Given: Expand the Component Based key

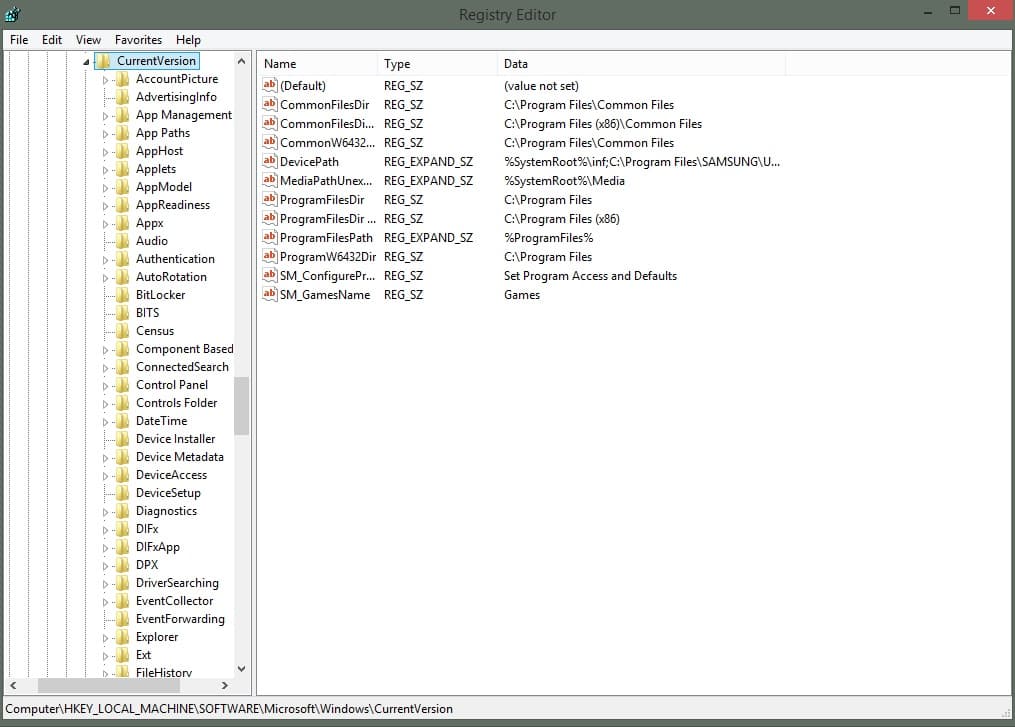Looking at the screenshot, I should [105, 350].
